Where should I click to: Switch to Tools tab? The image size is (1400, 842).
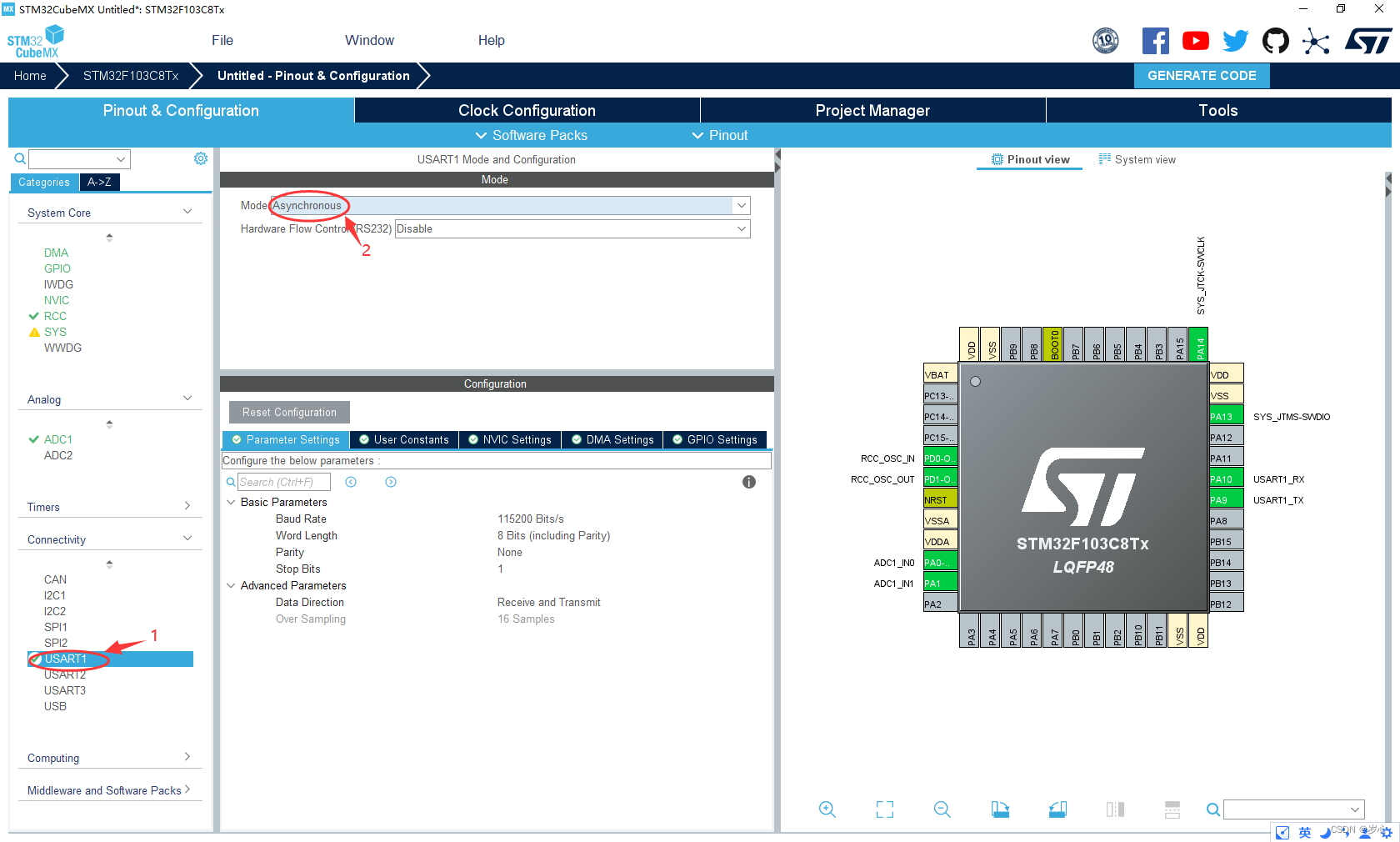1218,110
